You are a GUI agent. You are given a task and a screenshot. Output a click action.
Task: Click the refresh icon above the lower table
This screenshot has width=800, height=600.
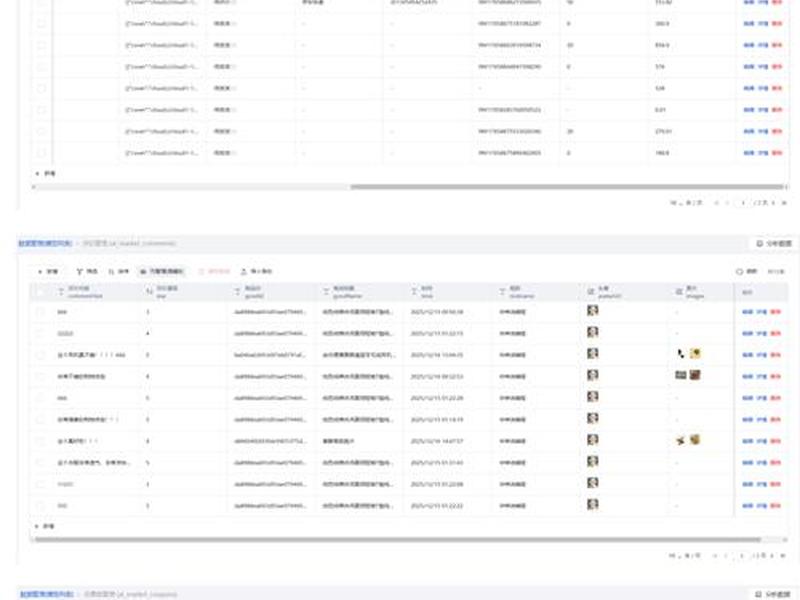[739, 271]
